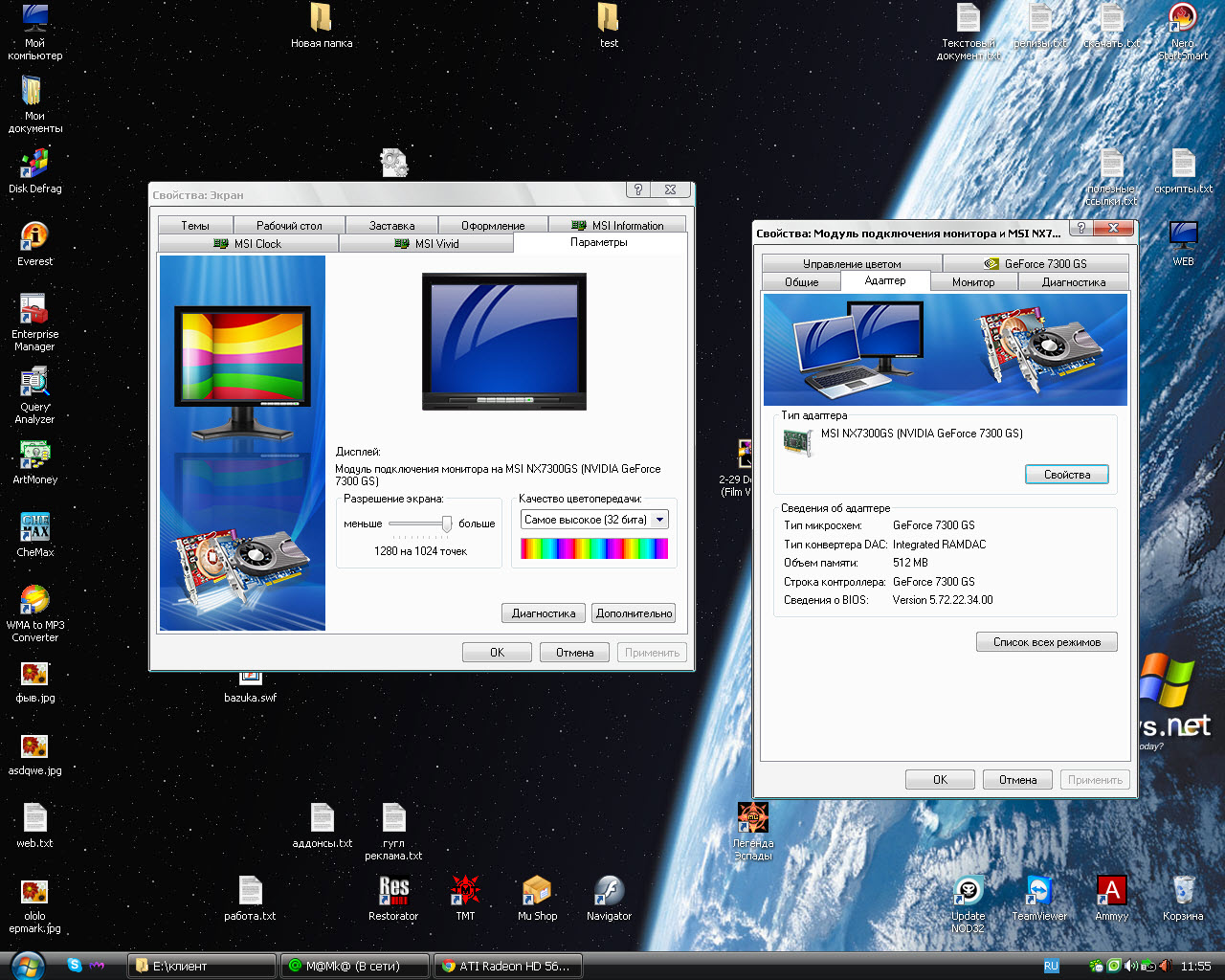Image resolution: width=1225 pixels, height=980 pixels.
Task: Open MSI Vivid tab
Action: [426, 244]
